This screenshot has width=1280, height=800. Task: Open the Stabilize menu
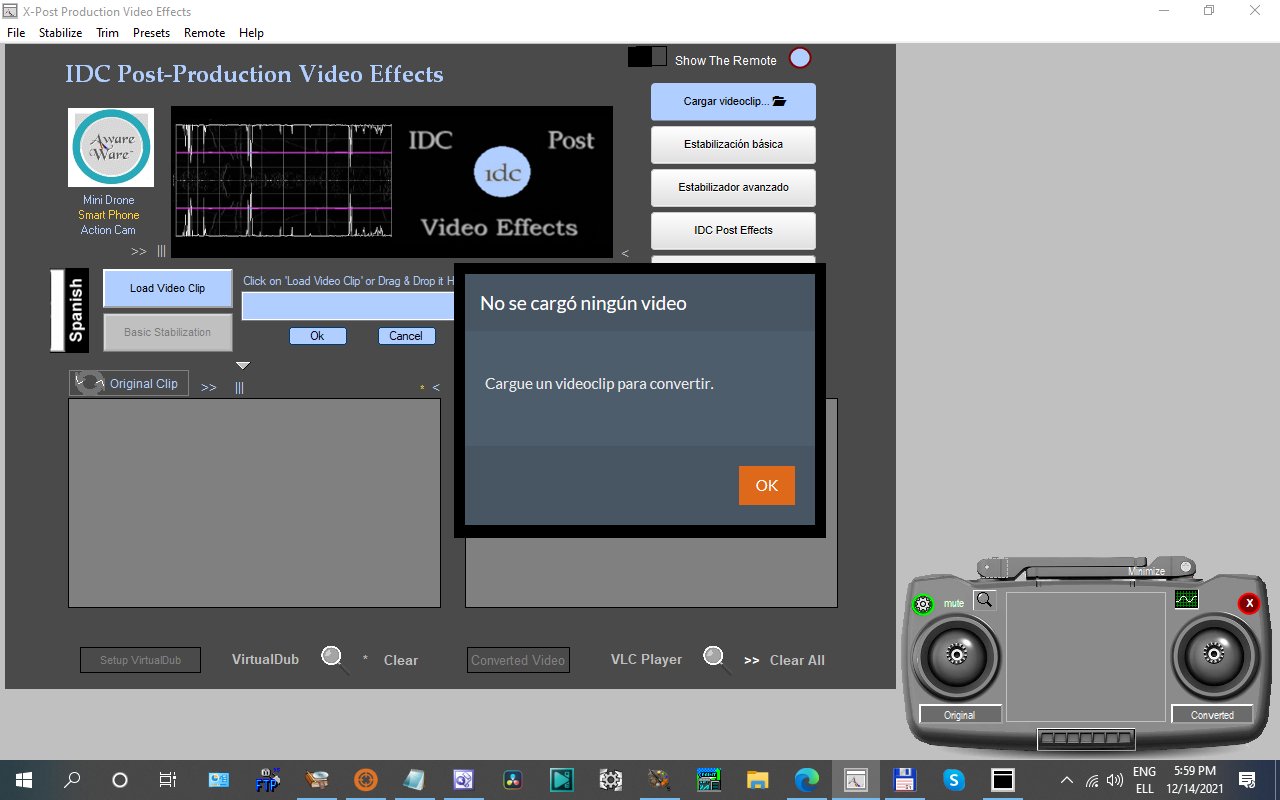coord(60,33)
